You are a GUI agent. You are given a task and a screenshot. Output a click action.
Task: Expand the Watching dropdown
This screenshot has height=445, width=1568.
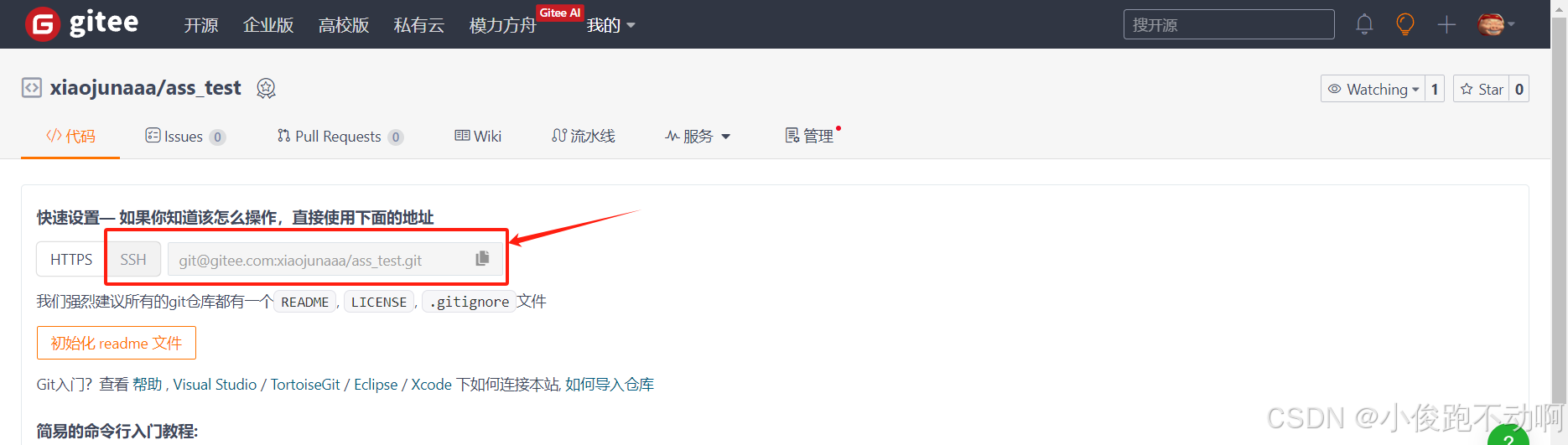(1374, 89)
